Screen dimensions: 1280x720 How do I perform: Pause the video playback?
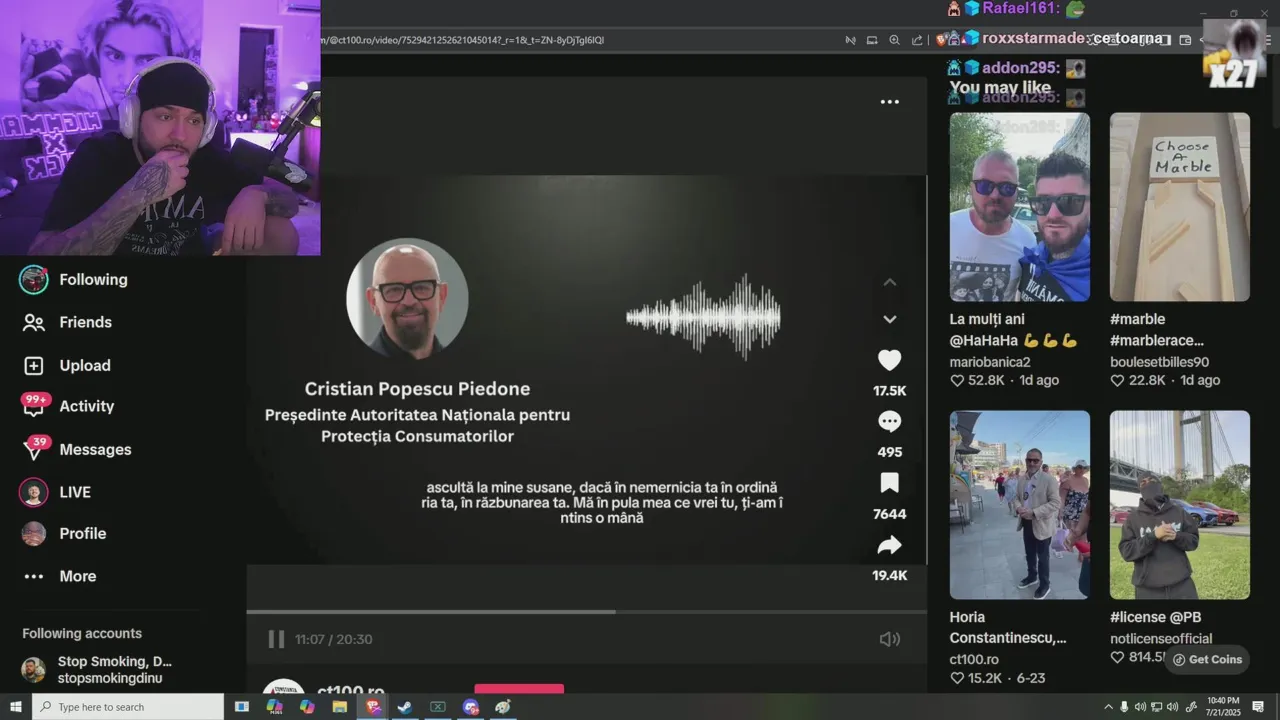pyautogui.click(x=276, y=639)
